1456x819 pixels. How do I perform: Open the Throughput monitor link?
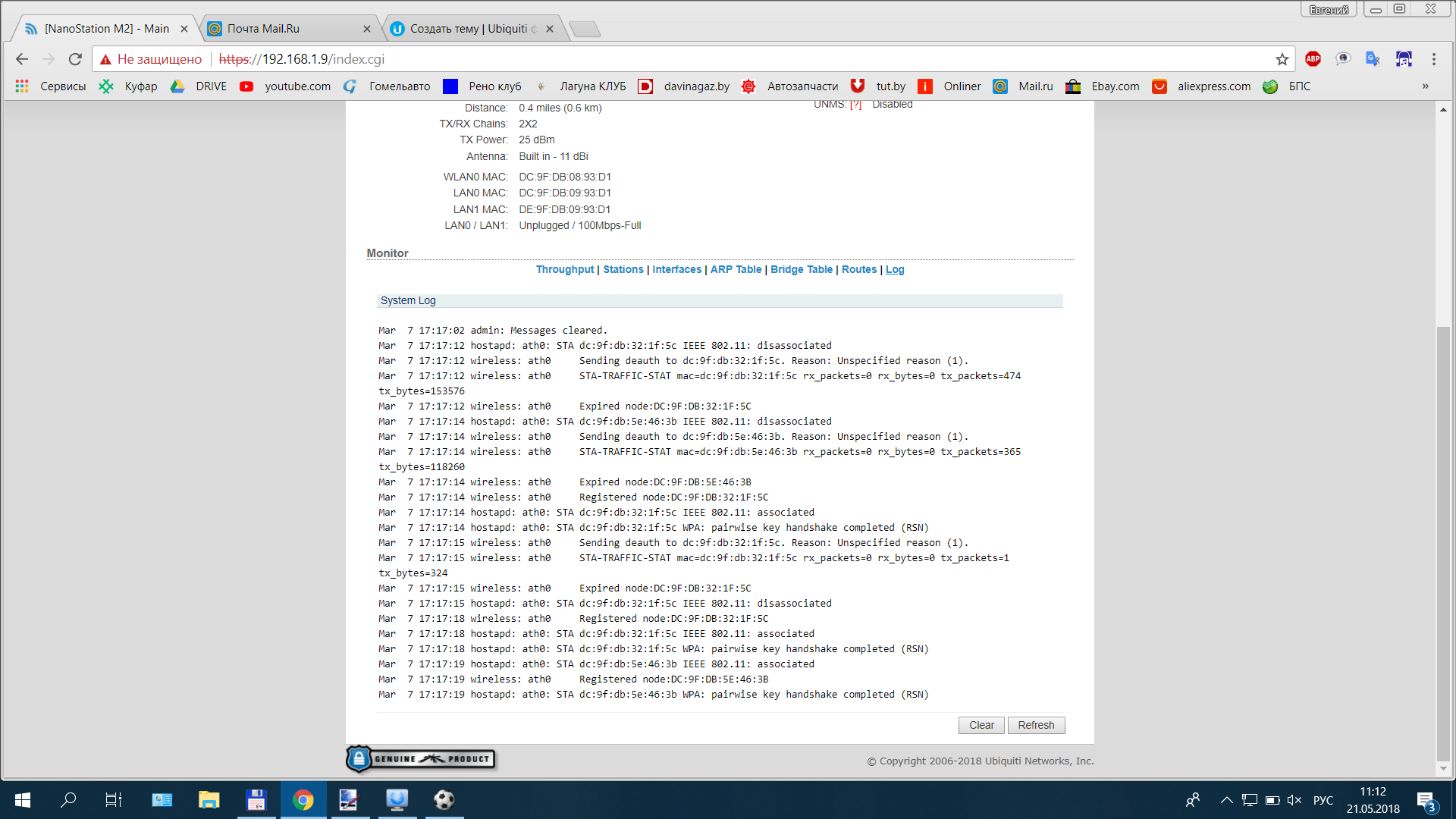point(564,269)
